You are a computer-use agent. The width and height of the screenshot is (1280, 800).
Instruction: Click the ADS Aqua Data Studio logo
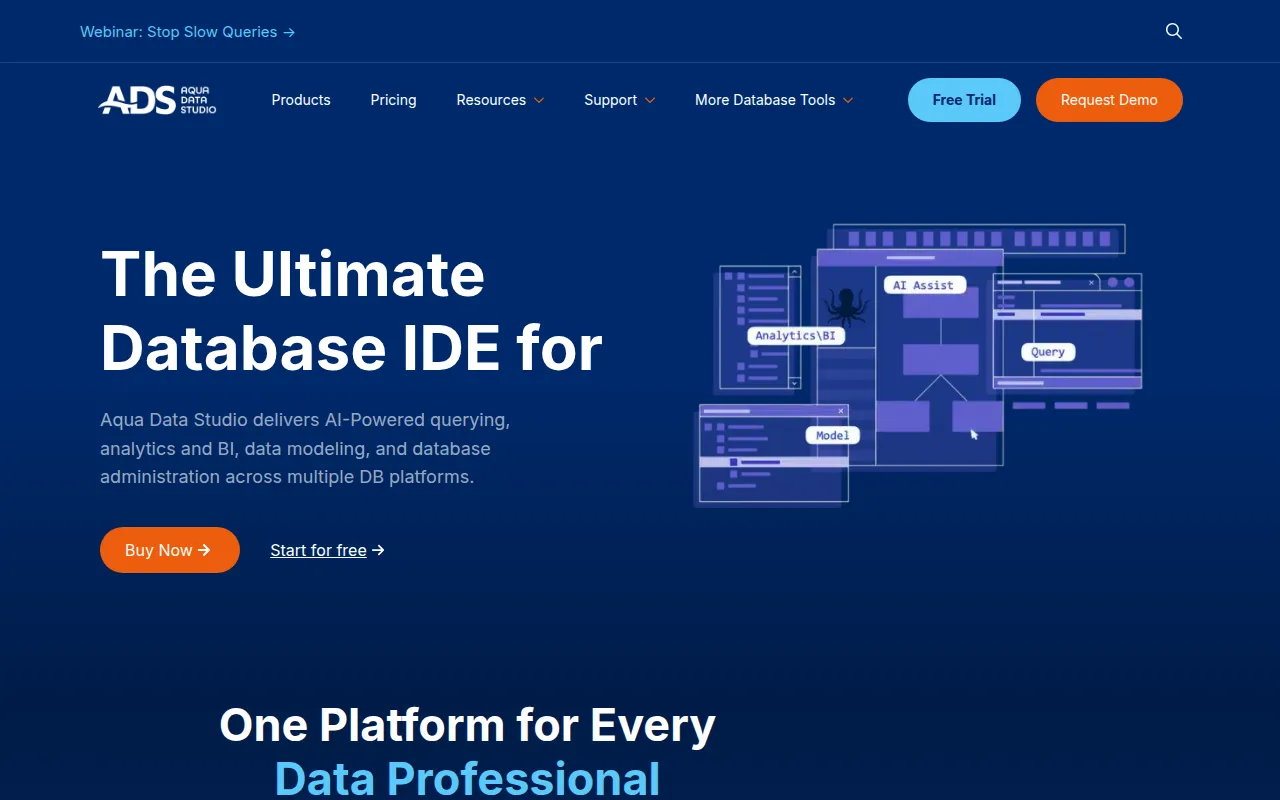click(157, 100)
